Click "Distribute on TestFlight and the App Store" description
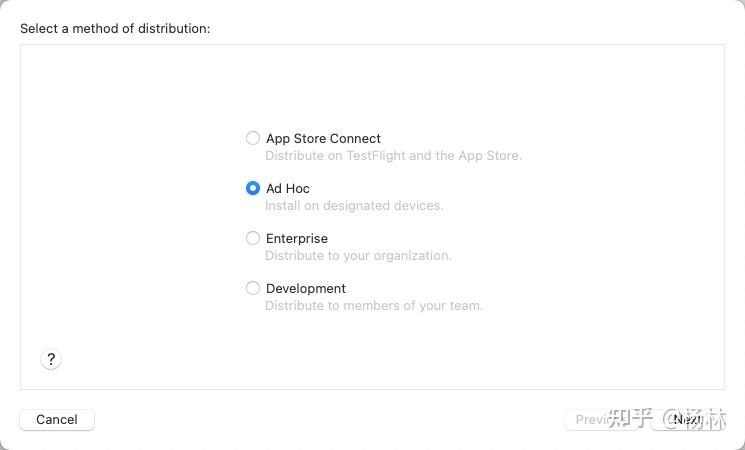Viewport: 745px width, 450px height. click(393, 156)
